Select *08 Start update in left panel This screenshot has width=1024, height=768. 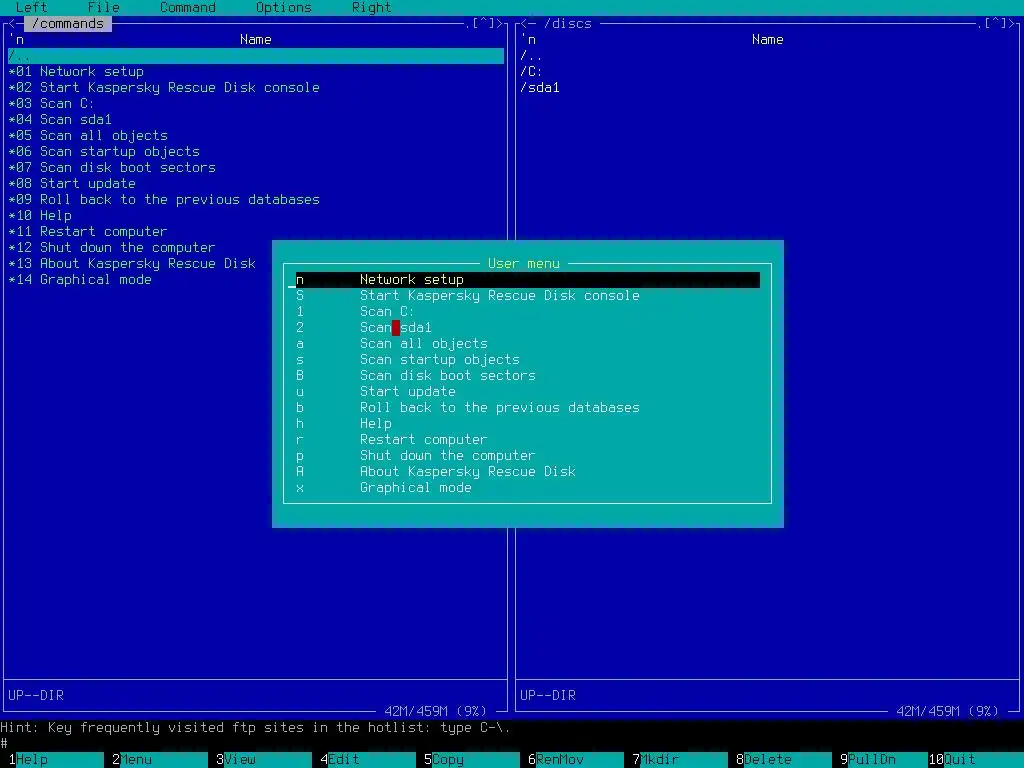pos(256,184)
